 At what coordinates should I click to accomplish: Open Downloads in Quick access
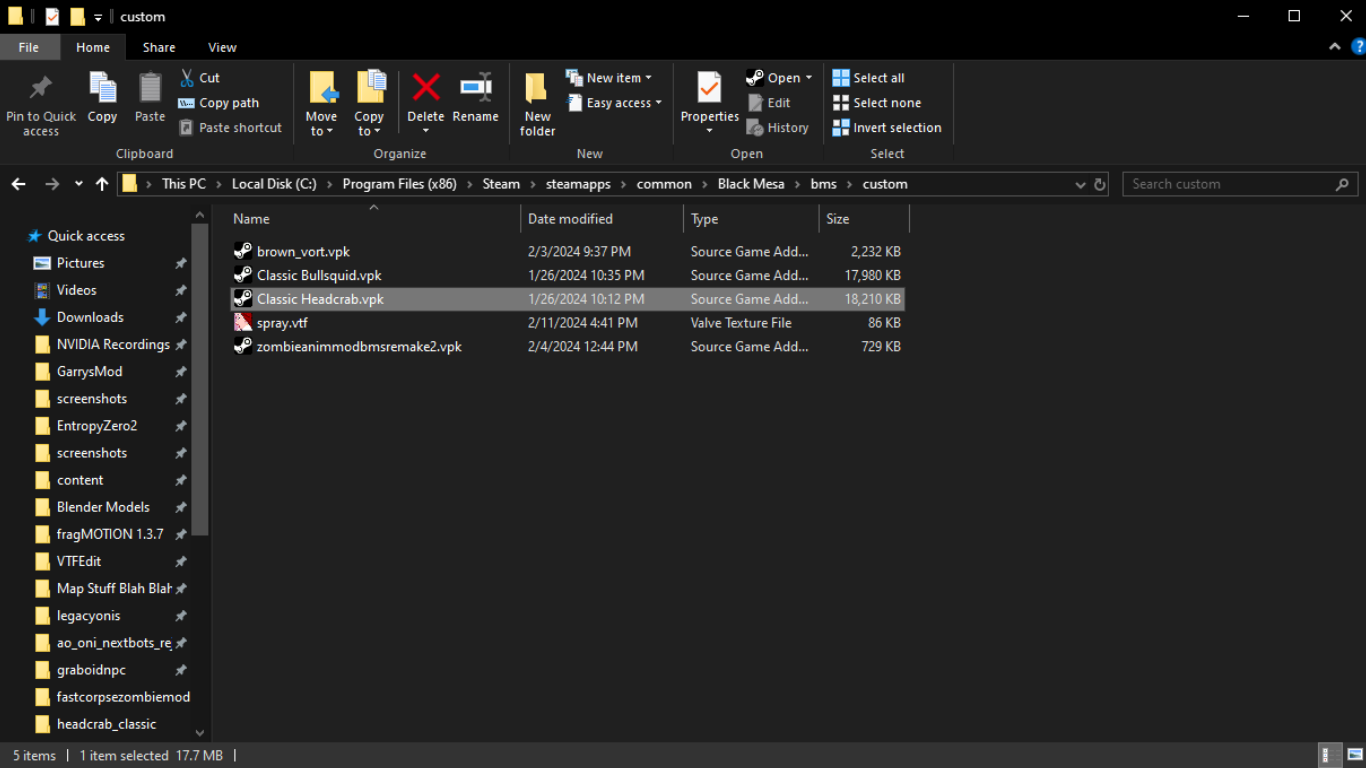point(90,317)
